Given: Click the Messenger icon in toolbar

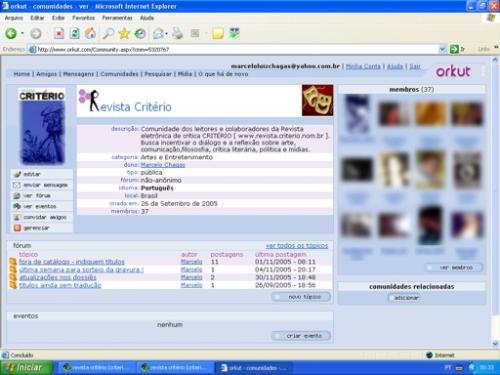Looking at the screenshot, I should pos(234,33).
